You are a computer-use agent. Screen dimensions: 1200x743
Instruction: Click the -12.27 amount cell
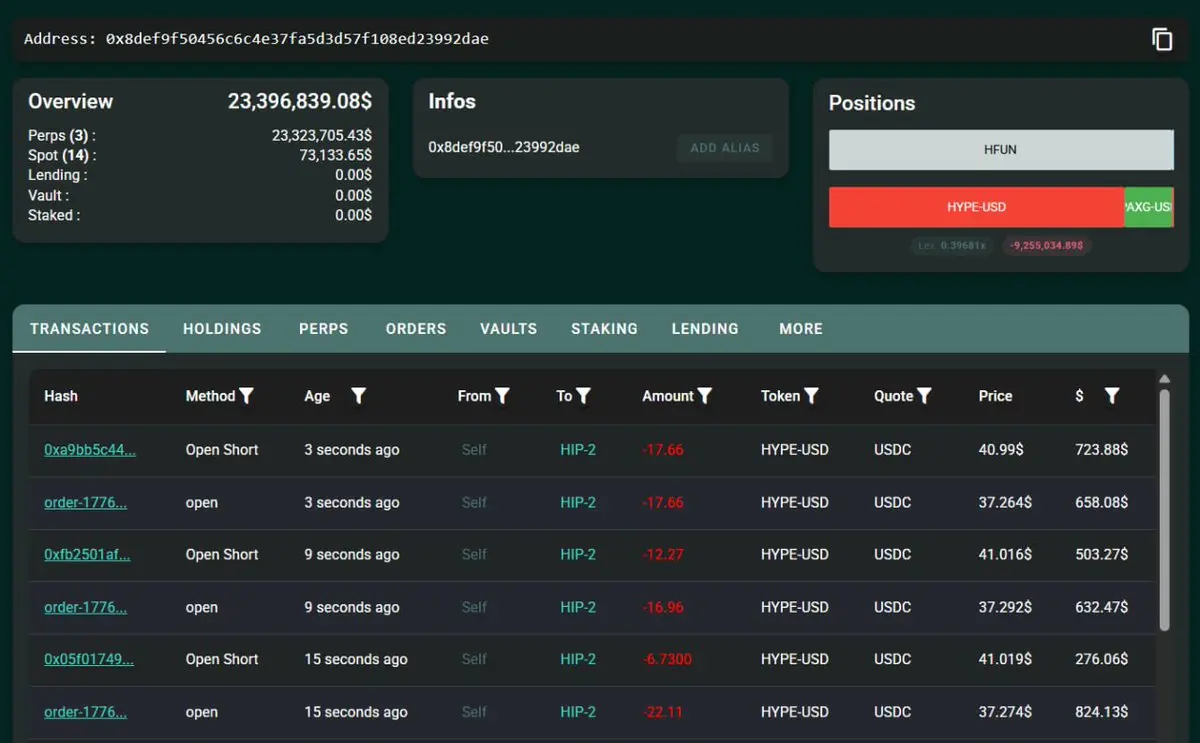(x=663, y=555)
